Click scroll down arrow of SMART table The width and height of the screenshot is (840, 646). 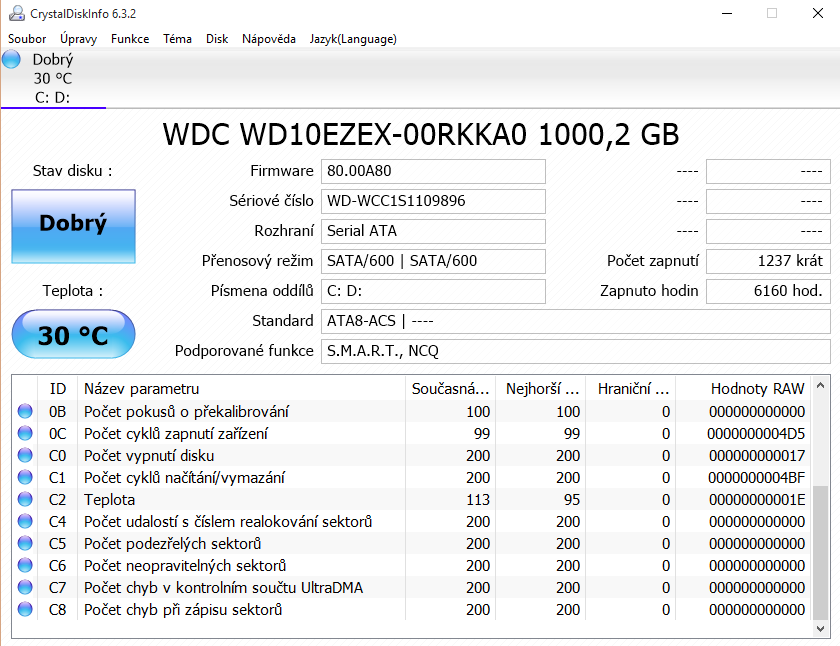820,628
